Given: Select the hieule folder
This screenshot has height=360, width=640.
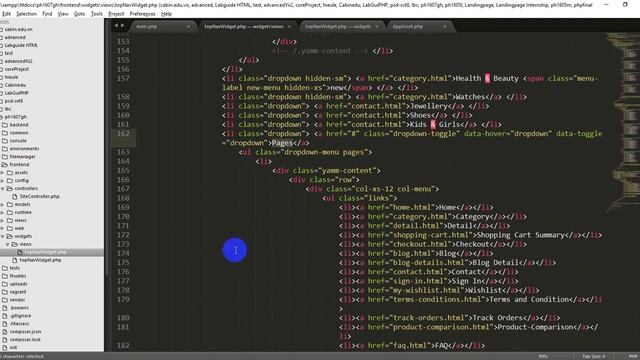Looking at the screenshot, I should click(11, 77).
